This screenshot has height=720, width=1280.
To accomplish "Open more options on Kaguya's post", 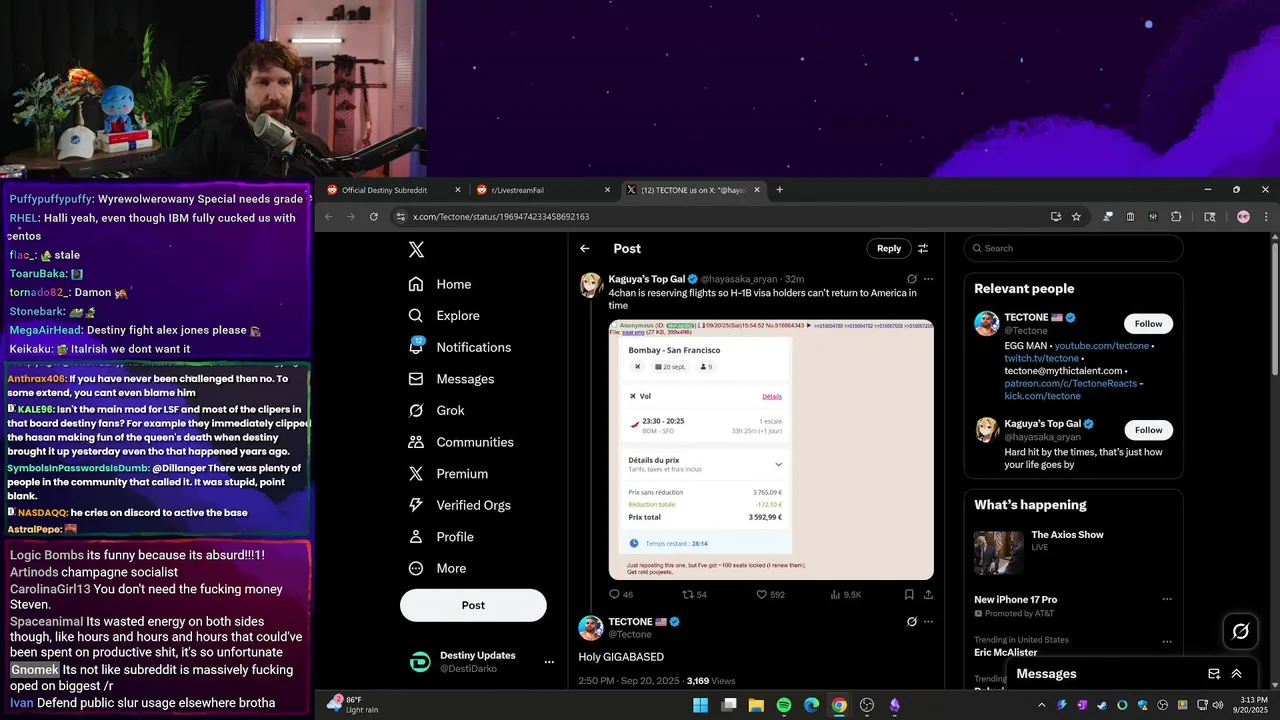I will click(x=928, y=279).
